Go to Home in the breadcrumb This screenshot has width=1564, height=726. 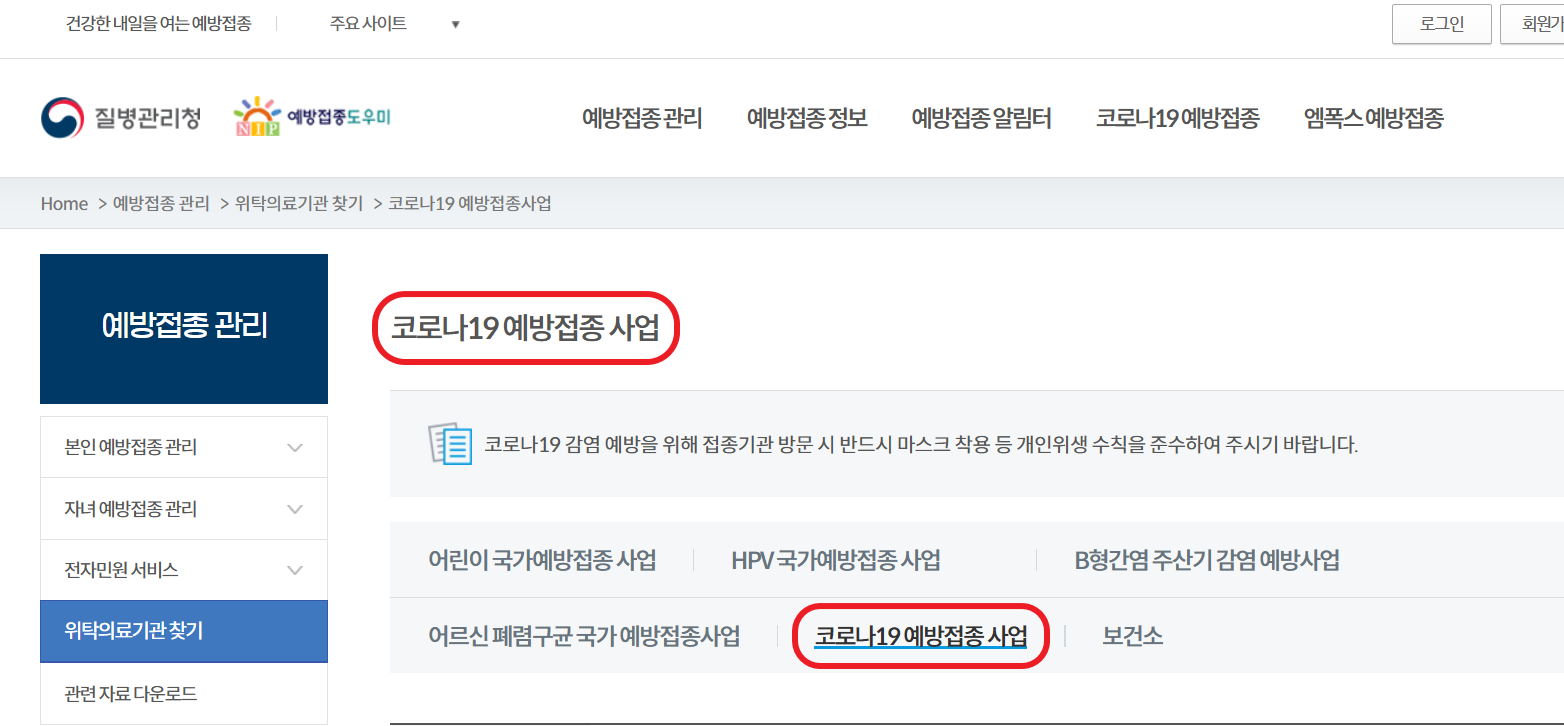pyautogui.click(x=64, y=203)
